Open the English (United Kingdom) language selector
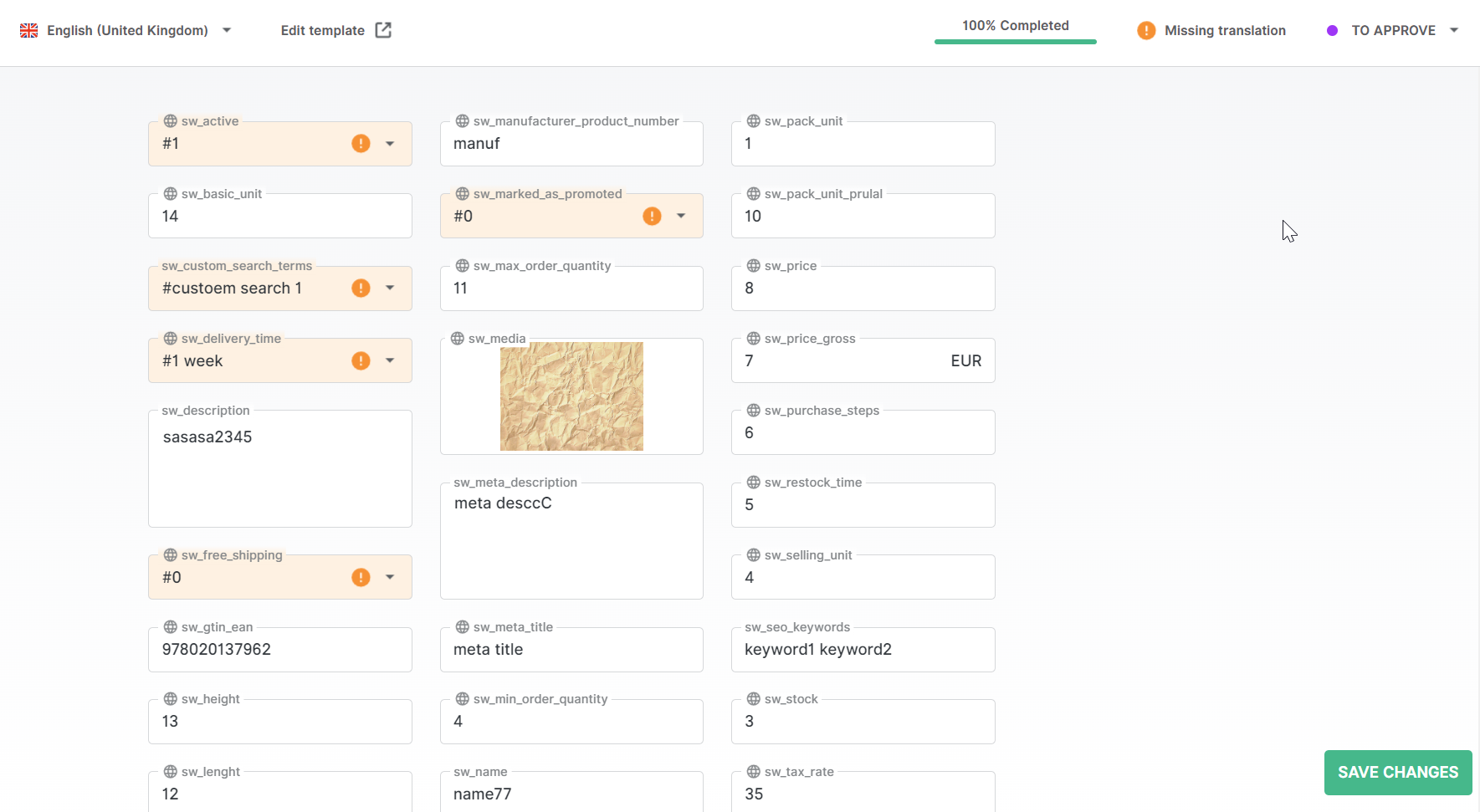This screenshot has height=812, width=1480. click(x=127, y=31)
